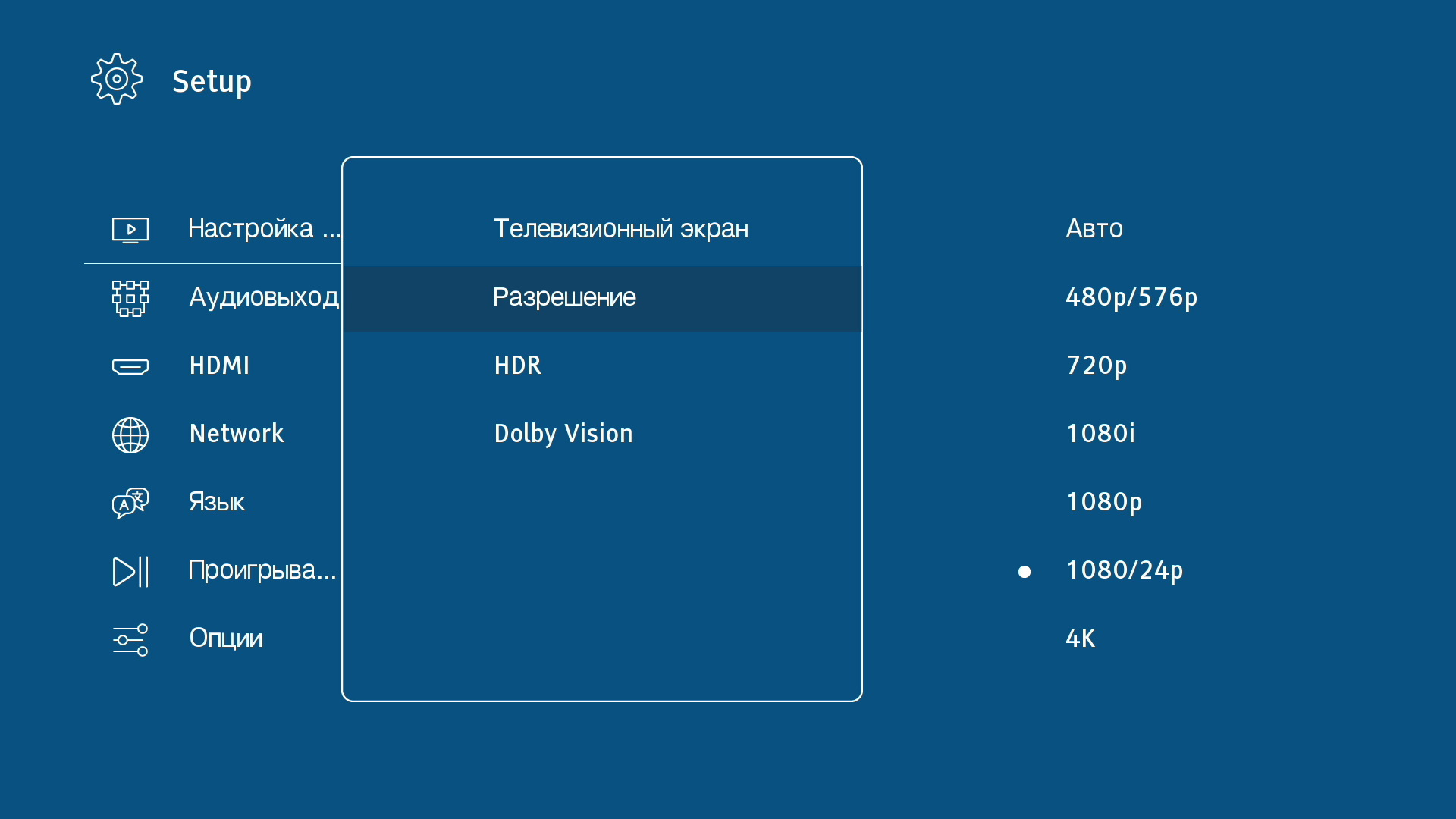Viewport: 1456px width, 819px height.
Task: Click the Setup gear icon
Action: tap(116, 79)
